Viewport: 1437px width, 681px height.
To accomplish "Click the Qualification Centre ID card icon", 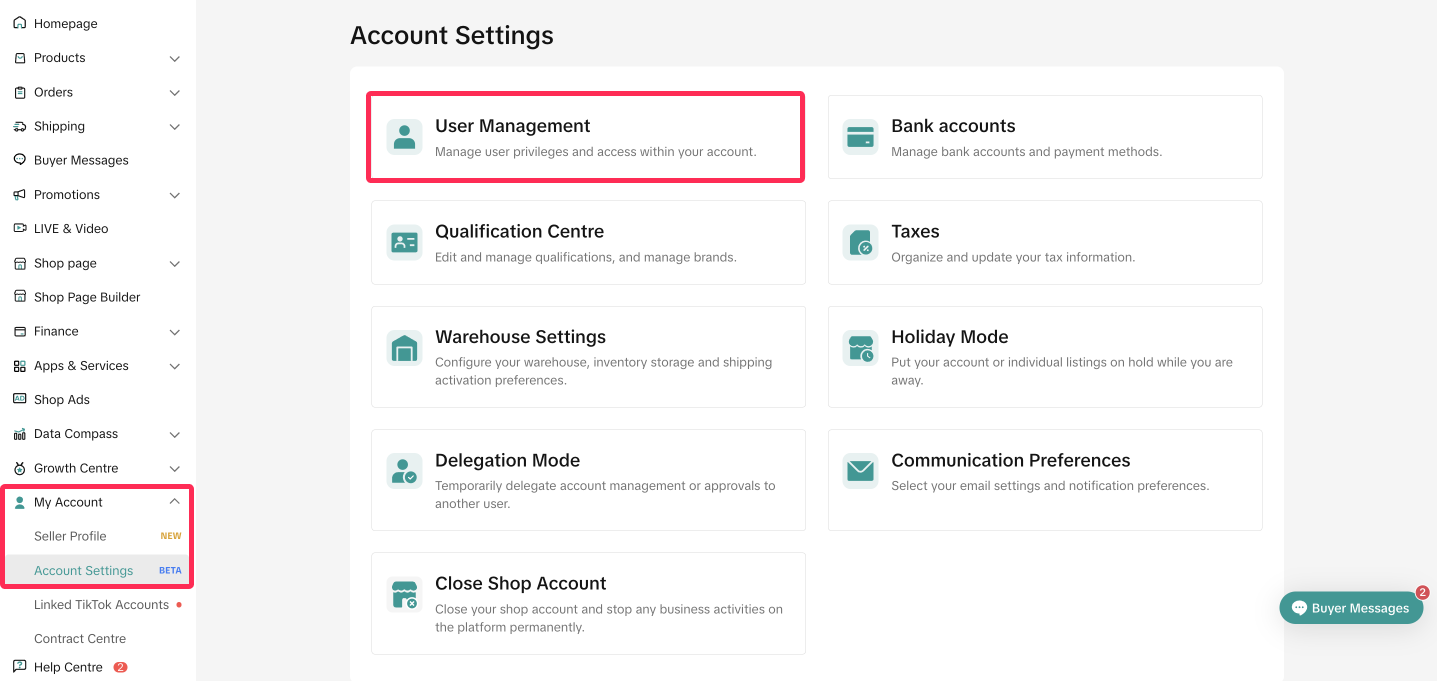I will 404,242.
